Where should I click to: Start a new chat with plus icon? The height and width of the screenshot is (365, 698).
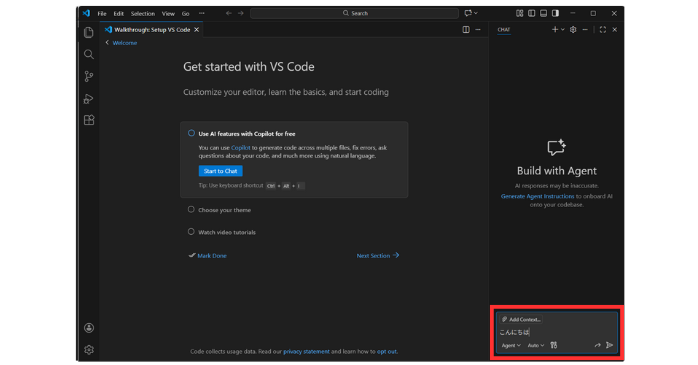555,30
